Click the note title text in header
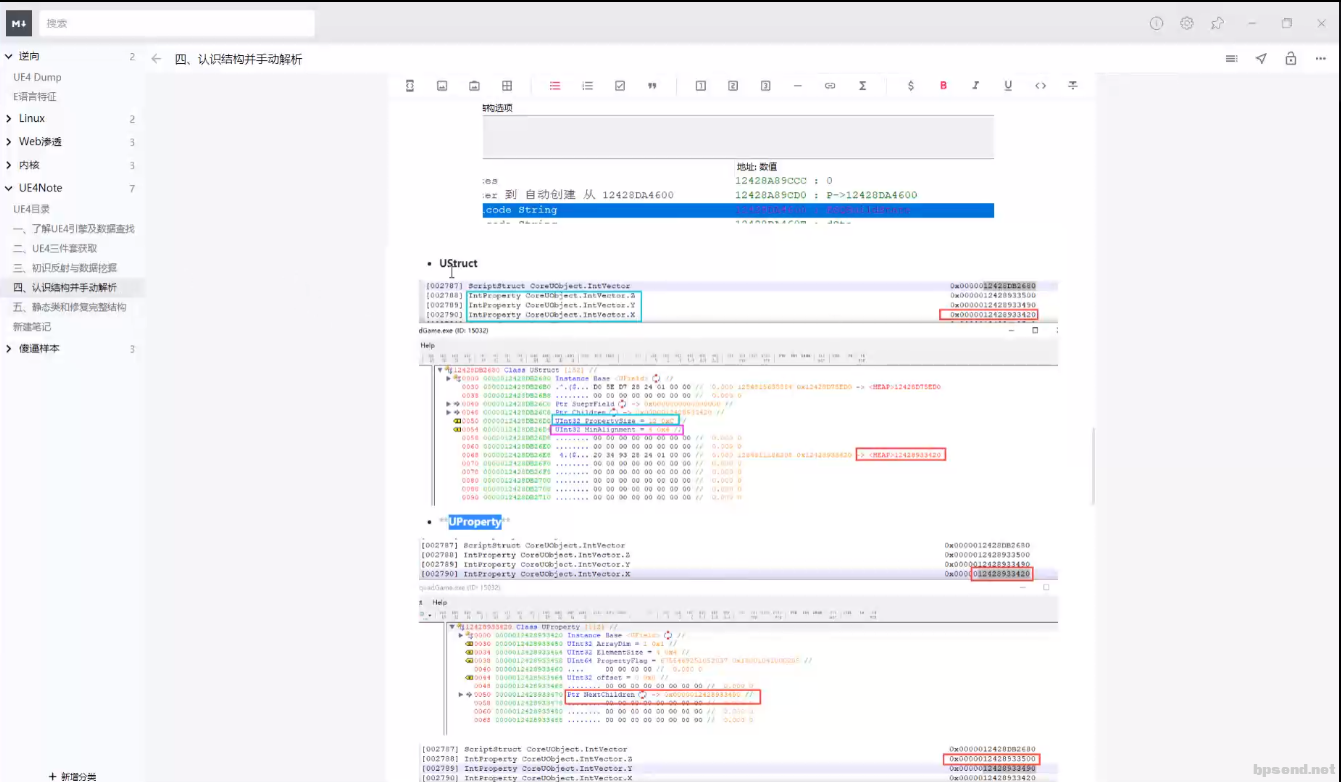 238,59
